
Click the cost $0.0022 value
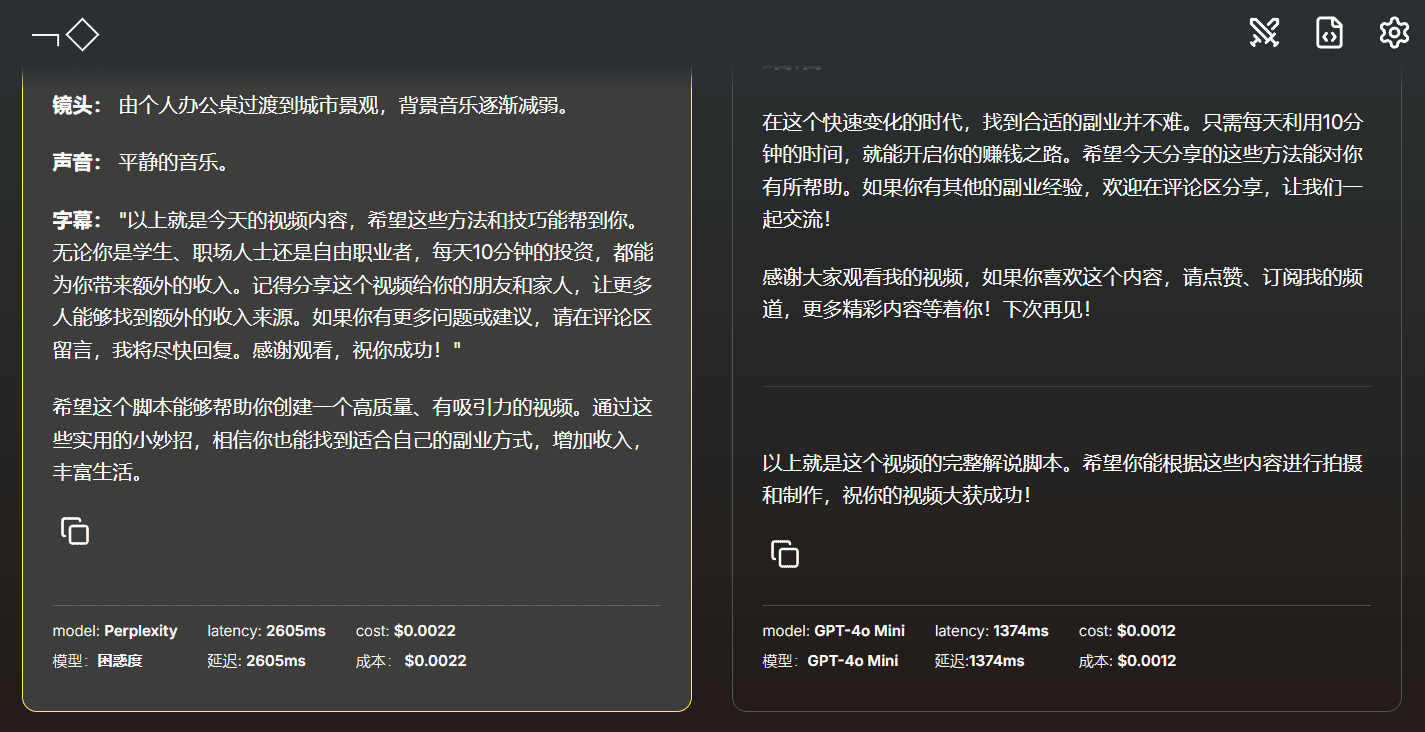424,631
